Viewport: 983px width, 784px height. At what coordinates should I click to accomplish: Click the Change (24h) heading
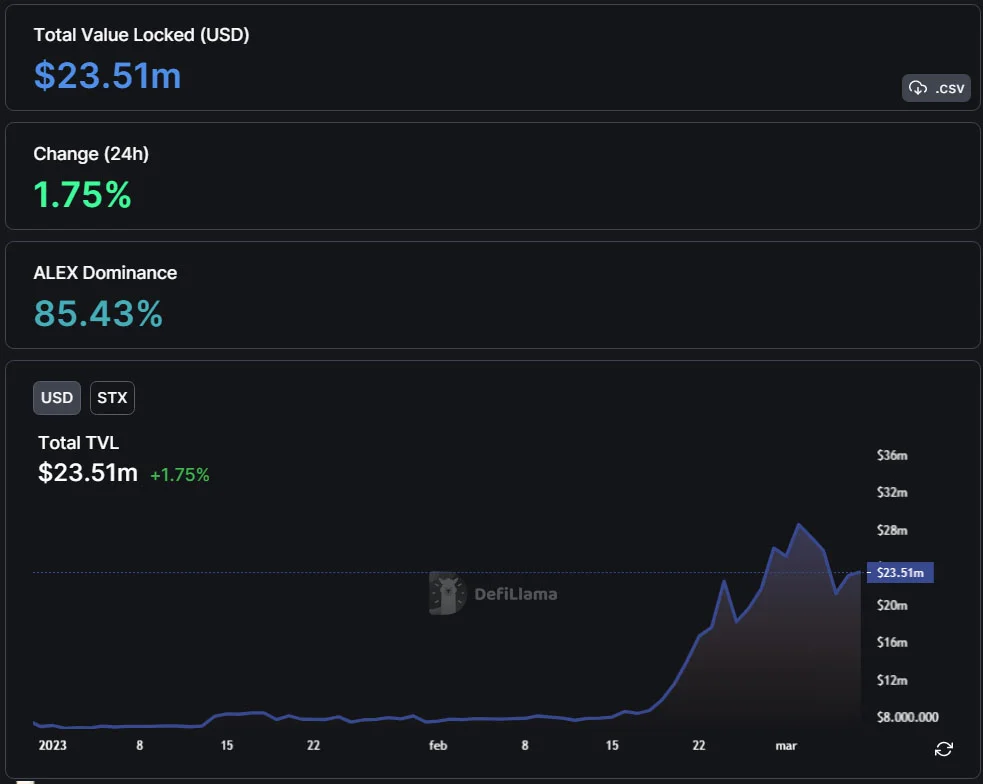(x=91, y=154)
